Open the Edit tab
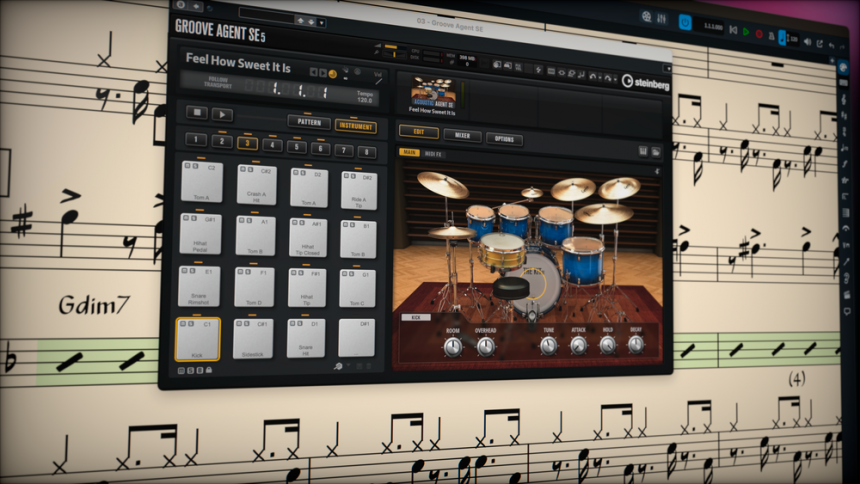Image resolution: width=860 pixels, height=484 pixels. 418,132
